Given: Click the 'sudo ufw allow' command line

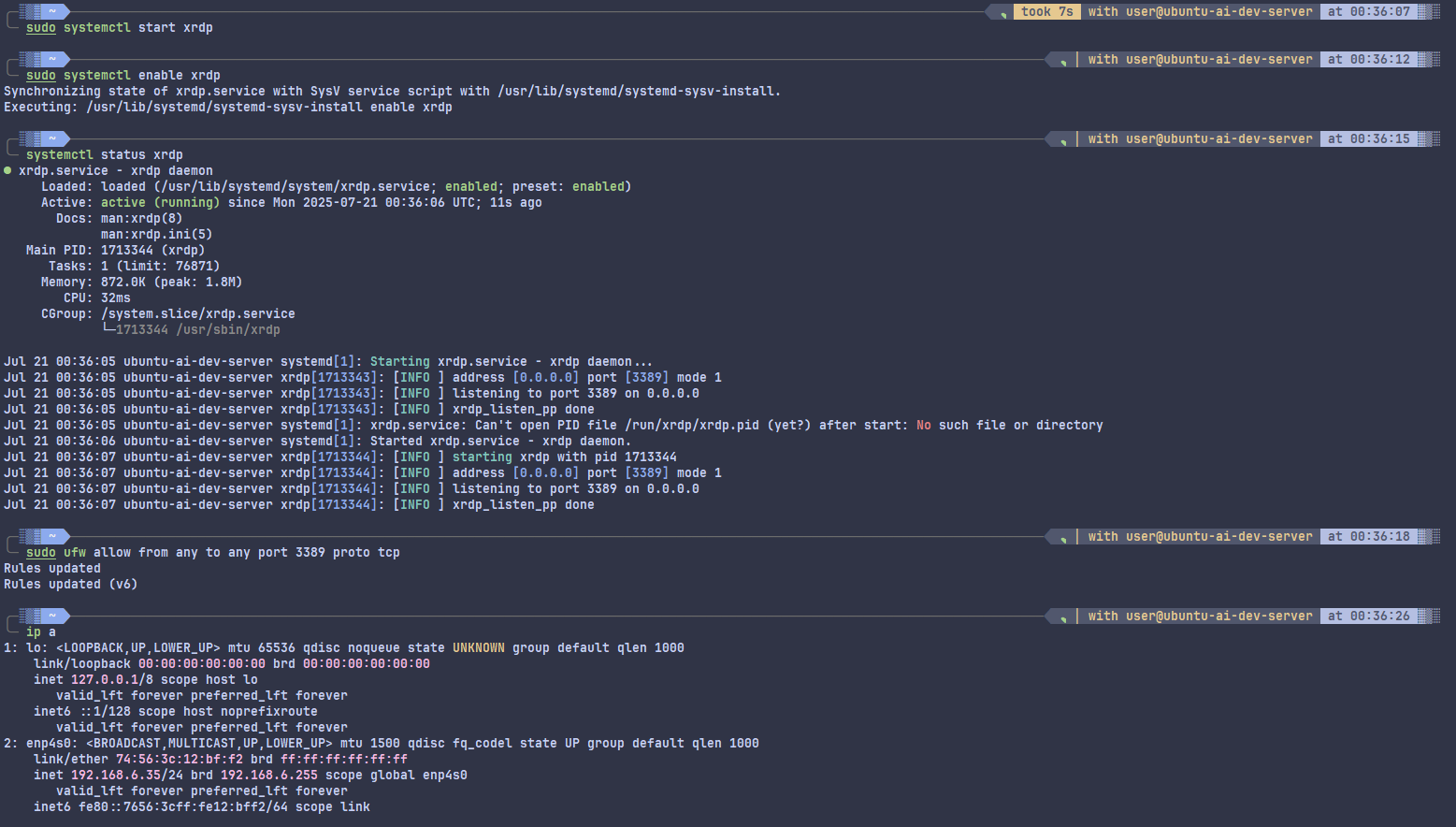Looking at the screenshot, I should tap(212, 552).
